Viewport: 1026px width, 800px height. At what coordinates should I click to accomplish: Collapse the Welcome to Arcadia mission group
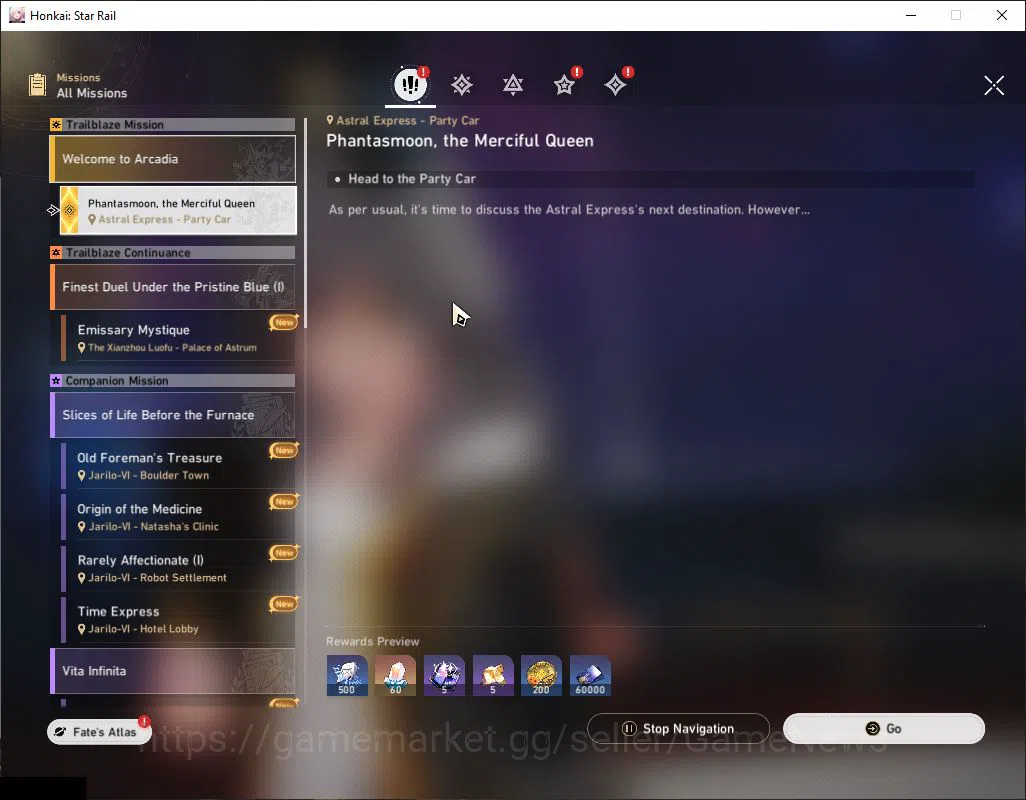coord(173,159)
